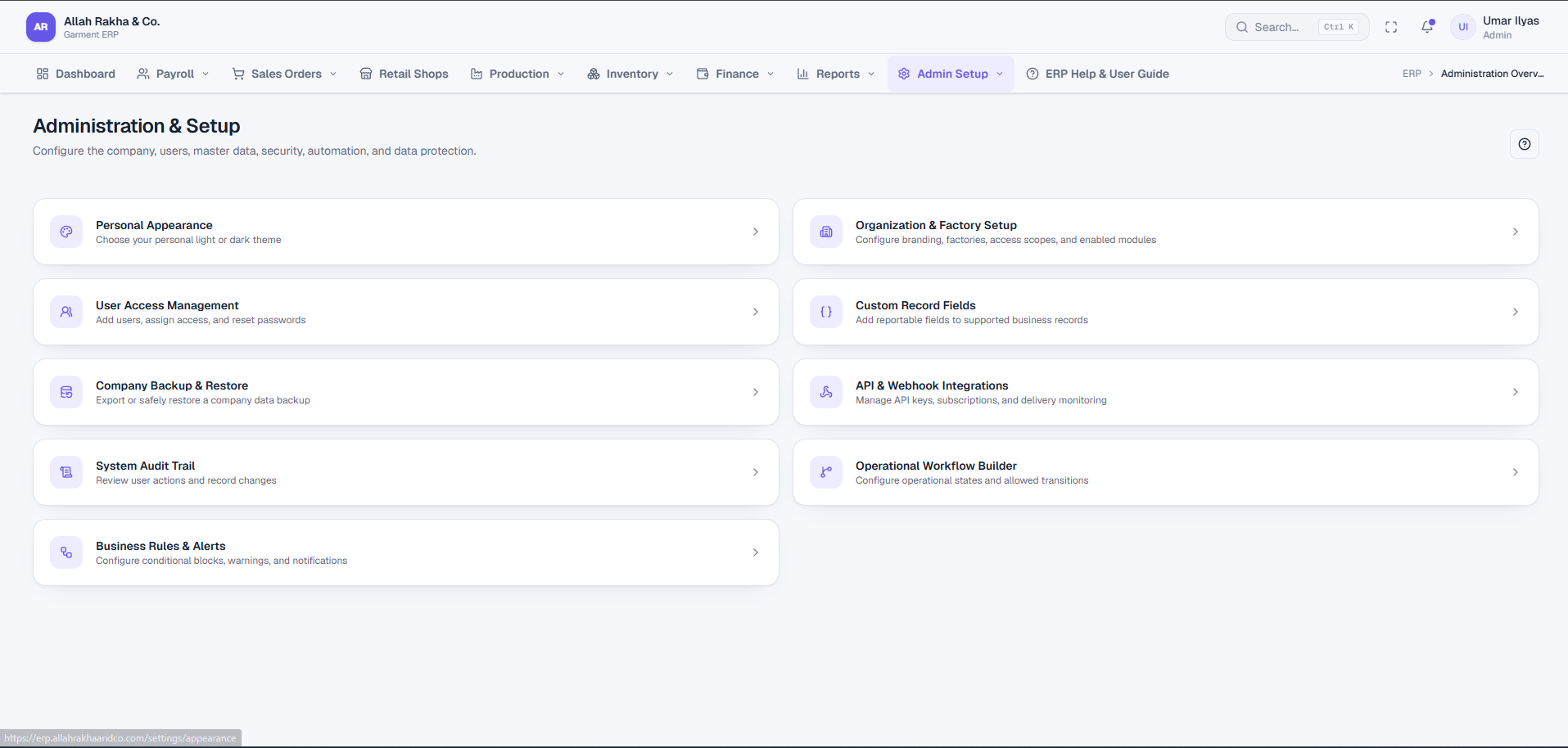Image resolution: width=1568 pixels, height=748 pixels.
Task: Click the Allah Rakha & Co. company name
Action: coord(112,21)
